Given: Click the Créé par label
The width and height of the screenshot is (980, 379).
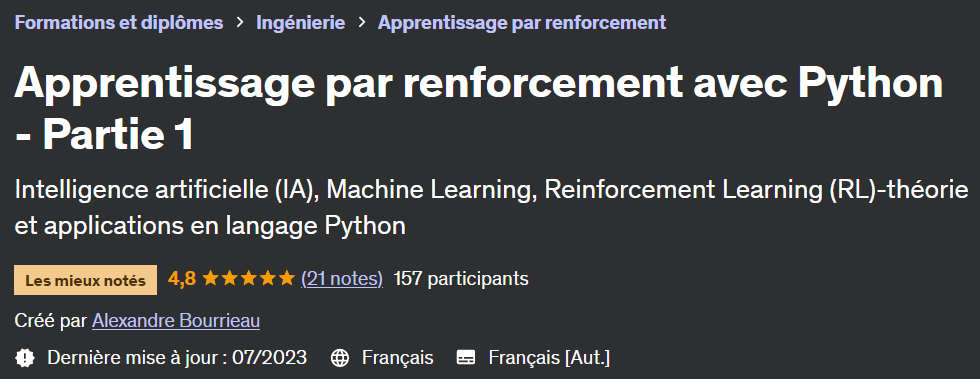Looking at the screenshot, I should [x=51, y=321].
